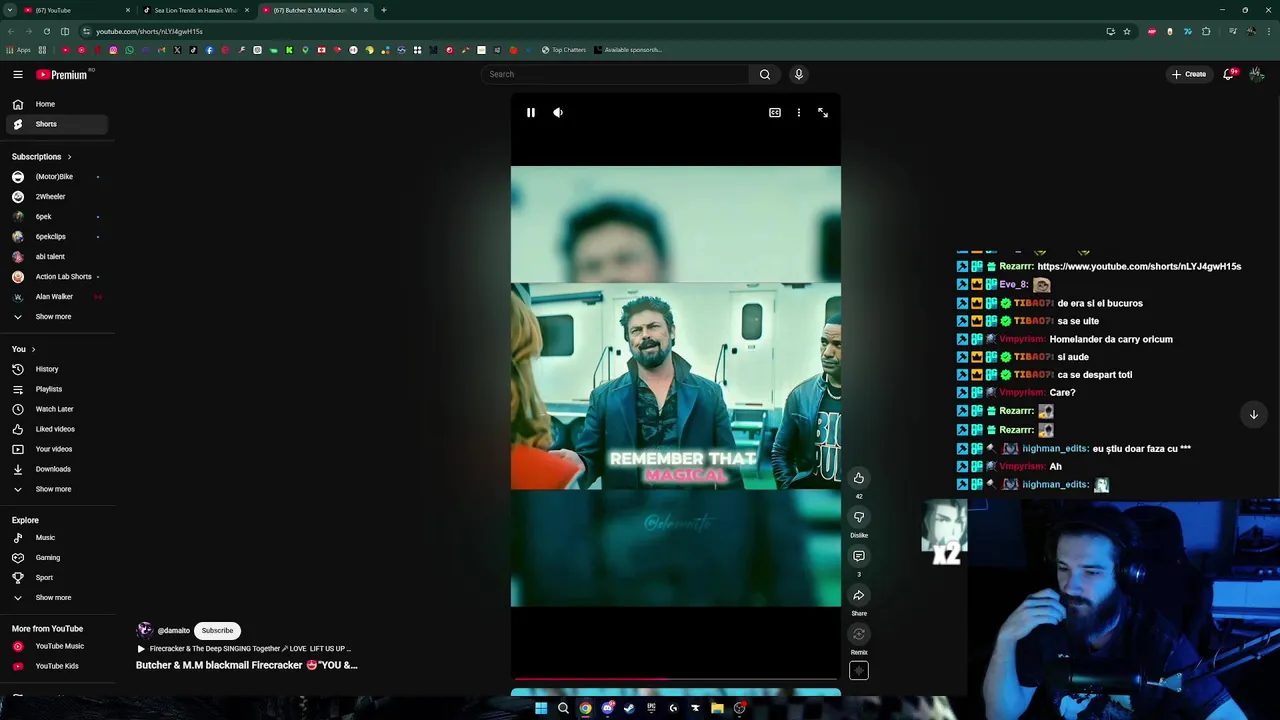Viewport: 1280px width, 720px height.
Task: Enter fullscreen for the Short
Action: coord(823,113)
